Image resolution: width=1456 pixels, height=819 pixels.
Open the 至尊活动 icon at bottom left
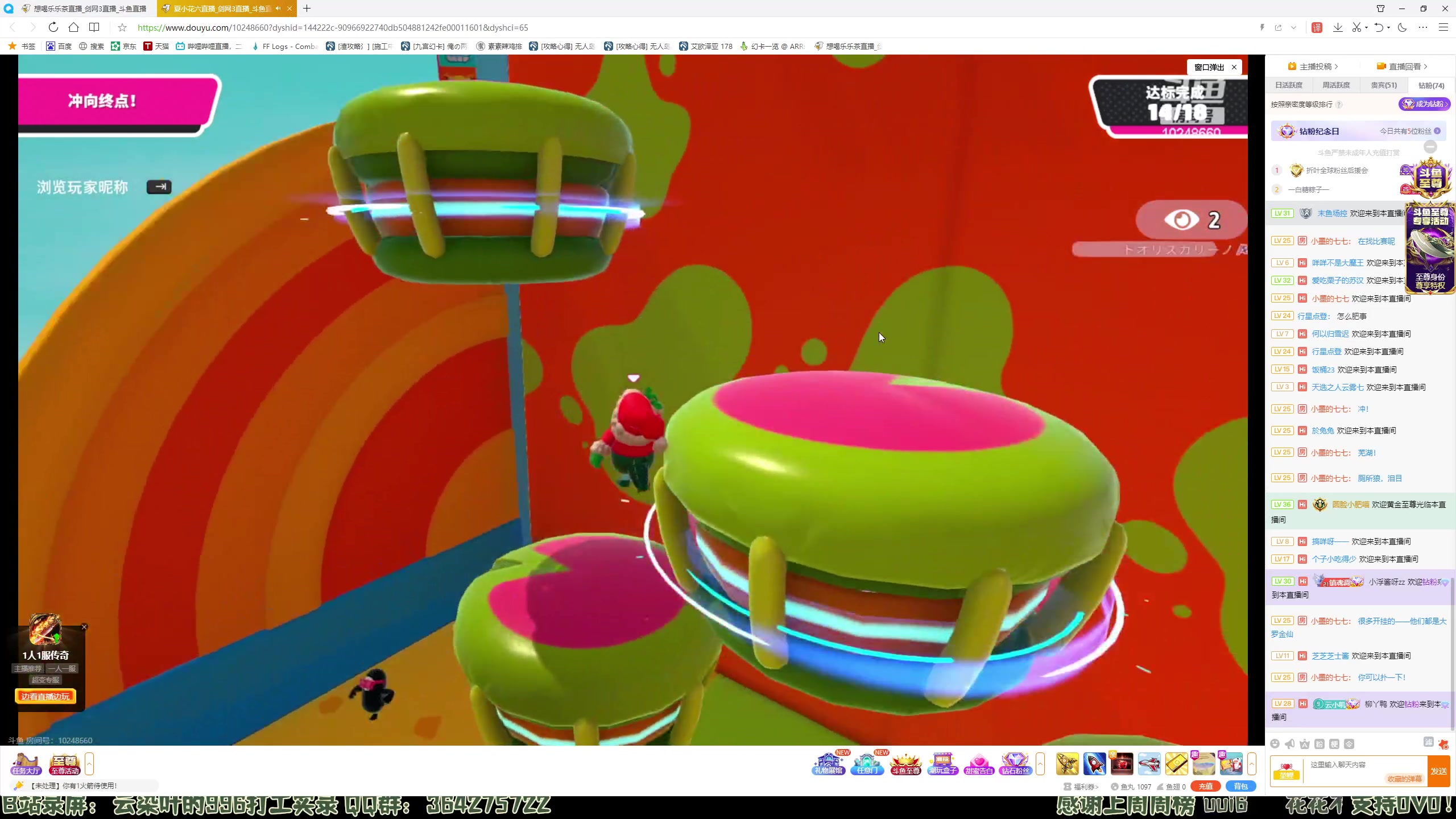point(64,764)
